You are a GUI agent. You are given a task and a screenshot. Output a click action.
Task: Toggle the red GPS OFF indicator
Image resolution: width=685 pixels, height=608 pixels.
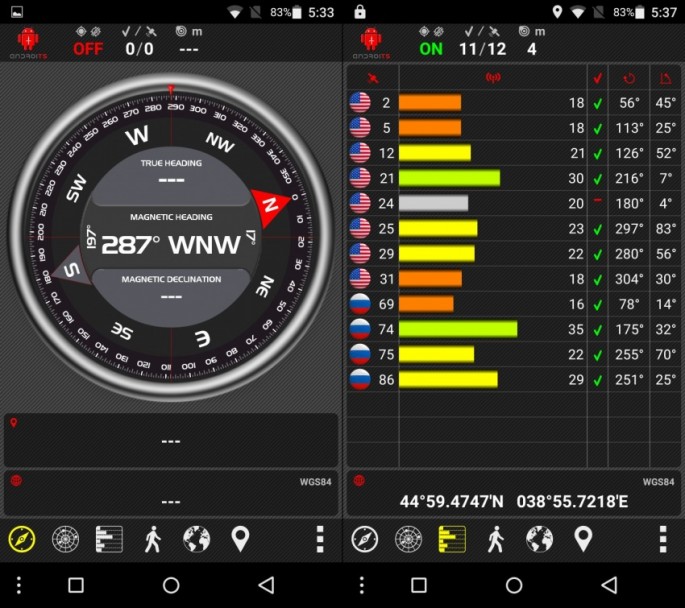click(x=88, y=48)
